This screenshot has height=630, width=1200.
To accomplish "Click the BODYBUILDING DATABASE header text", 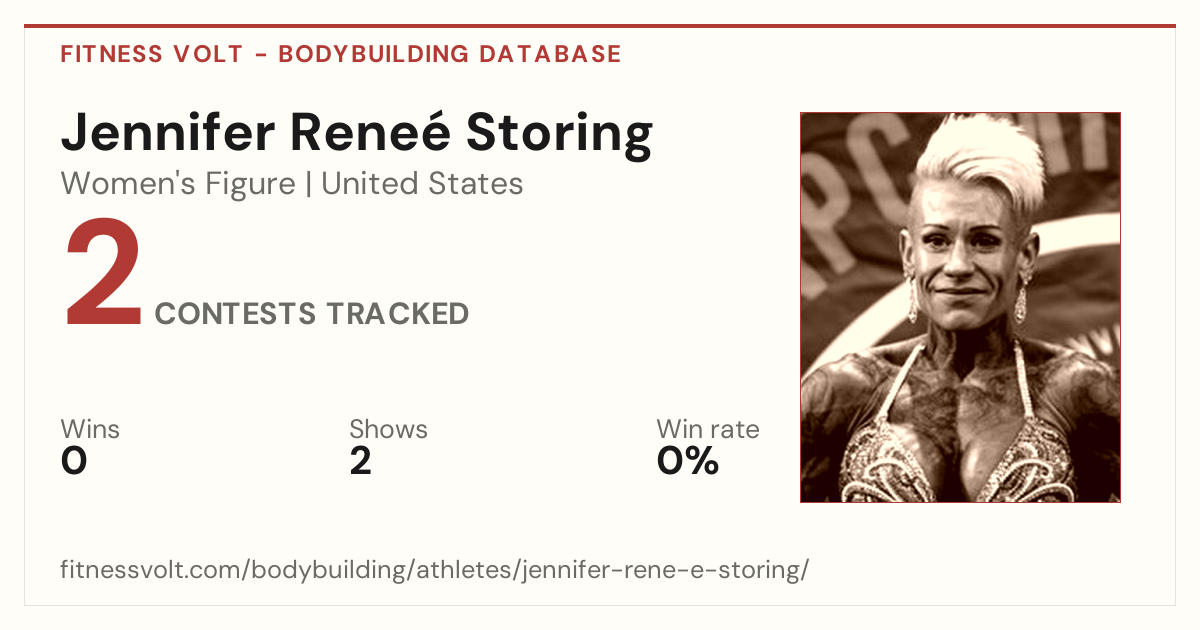I will (x=450, y=54).
